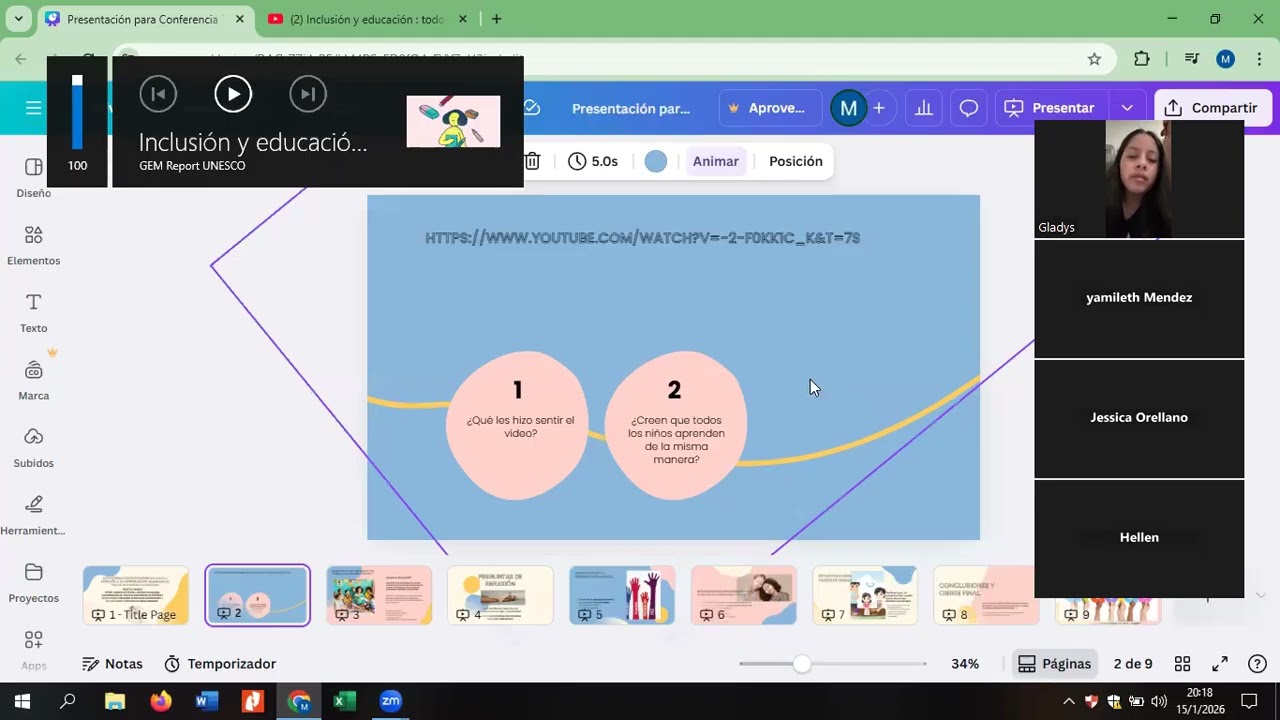The image size is (1280, 720).
Task: Edit the presentation title field
Action: coord(631,108)
